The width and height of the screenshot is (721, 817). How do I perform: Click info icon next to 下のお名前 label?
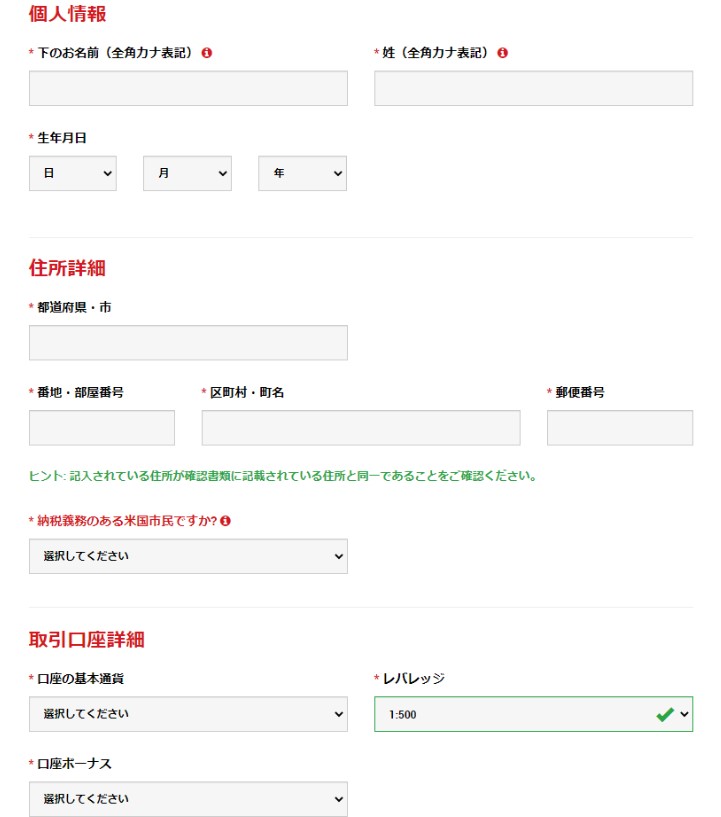click(x=207, y=53)
